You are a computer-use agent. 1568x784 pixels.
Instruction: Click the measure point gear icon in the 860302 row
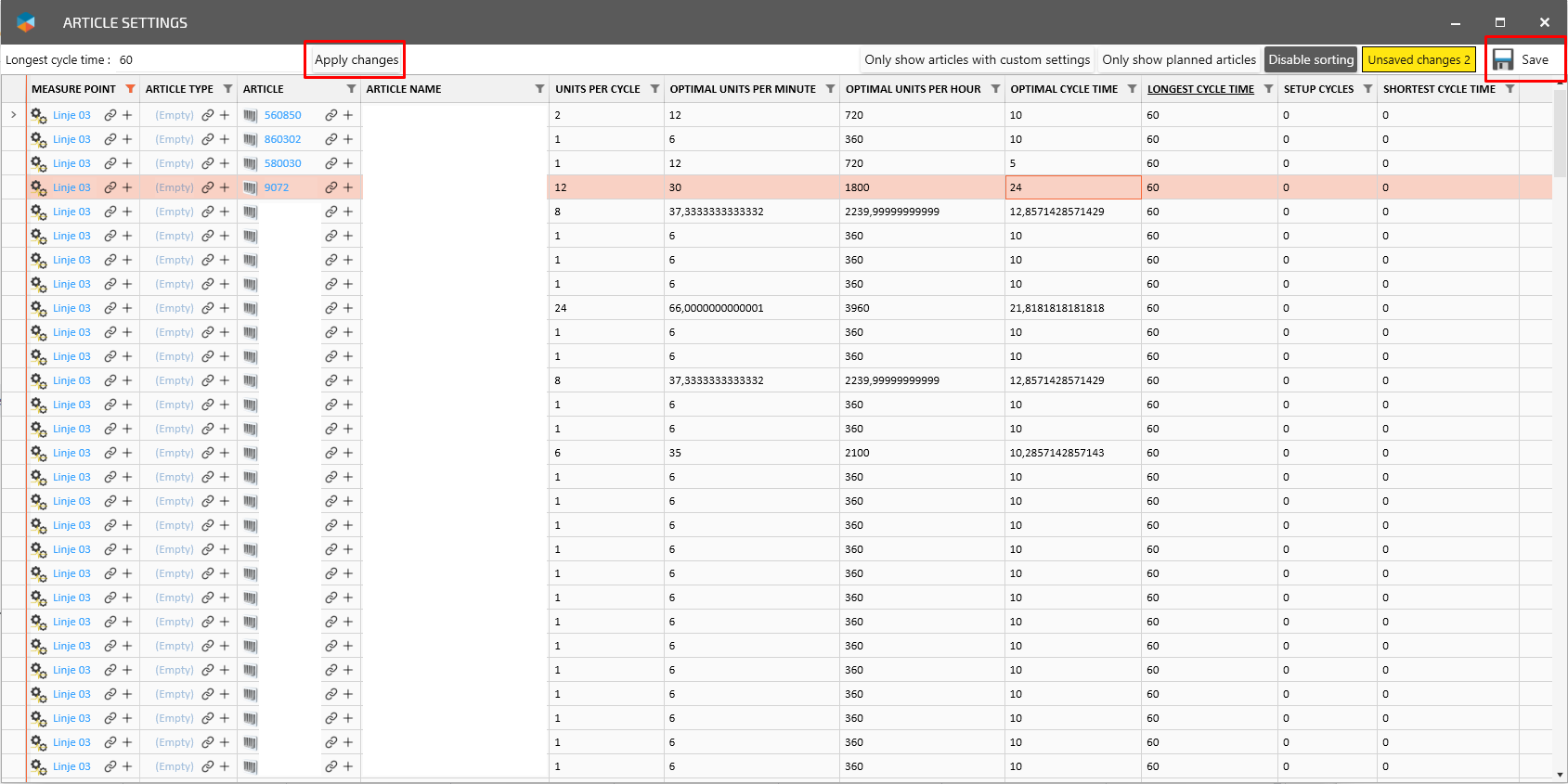pos(38,139)
